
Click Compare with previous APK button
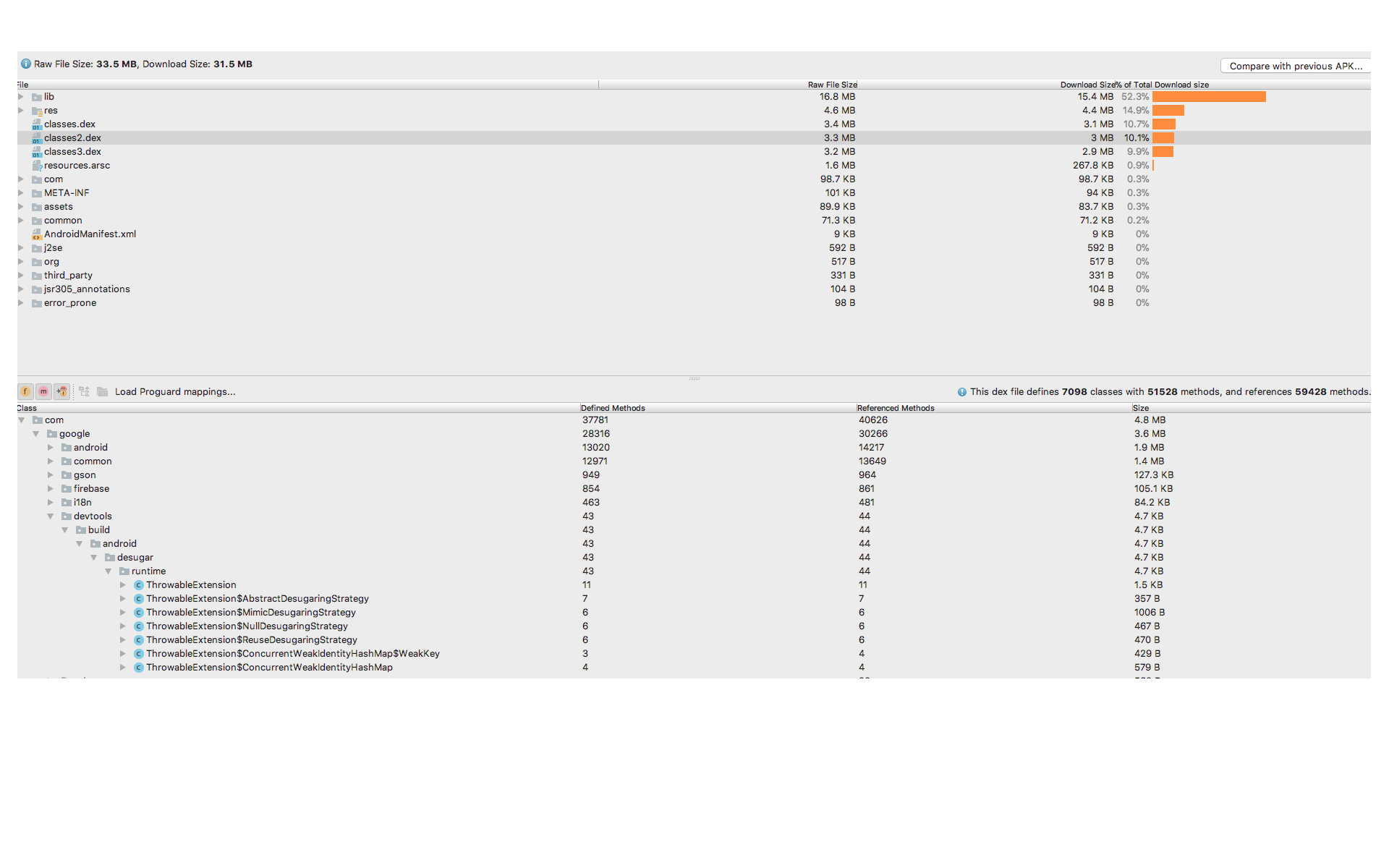1295,66
